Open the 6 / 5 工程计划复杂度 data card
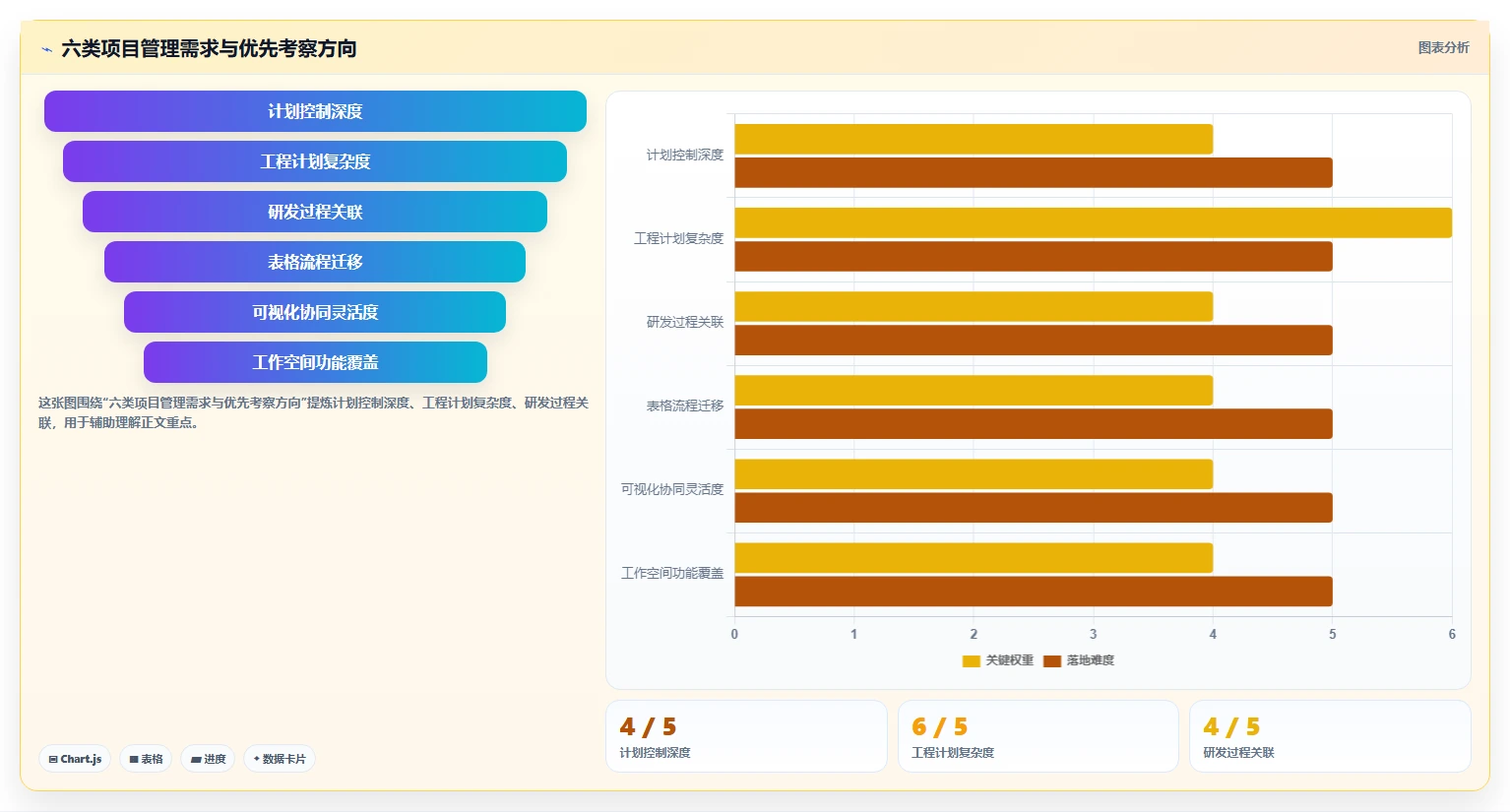Image resolution: width=1510 pixels, height=812 pixels. pyautogui.click(x=1038, y=736)
